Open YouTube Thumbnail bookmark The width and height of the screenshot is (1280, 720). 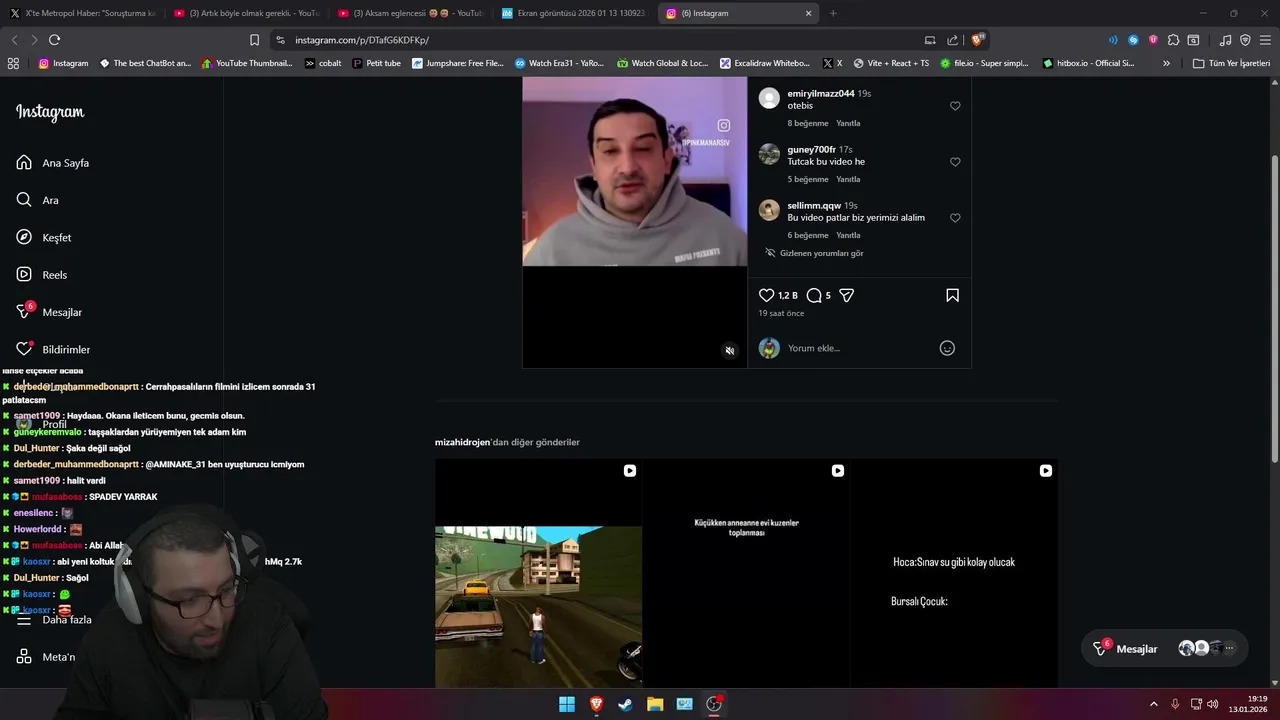point(247,63)
